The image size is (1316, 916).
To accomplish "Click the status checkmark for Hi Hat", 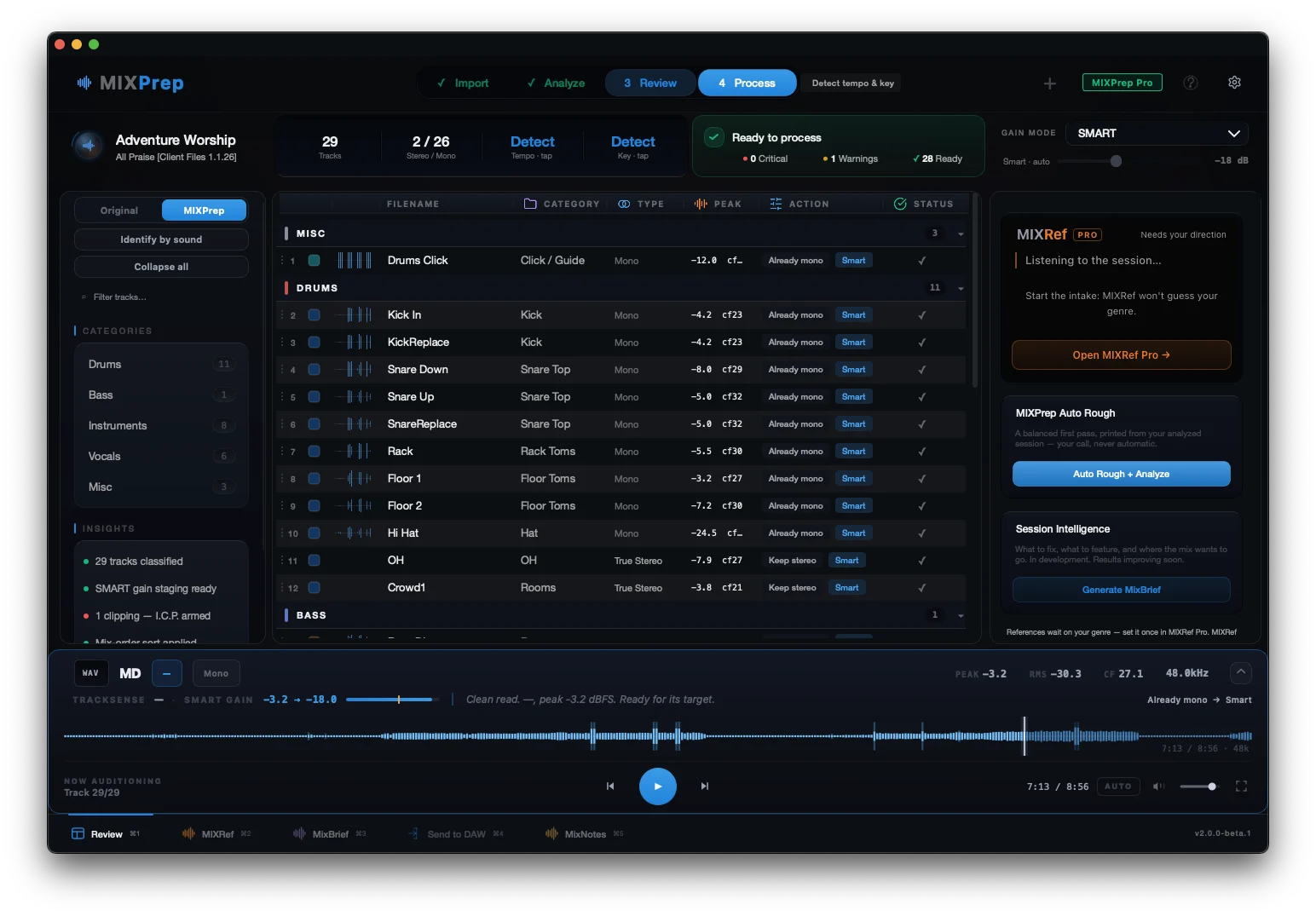I will coord(922,533).
